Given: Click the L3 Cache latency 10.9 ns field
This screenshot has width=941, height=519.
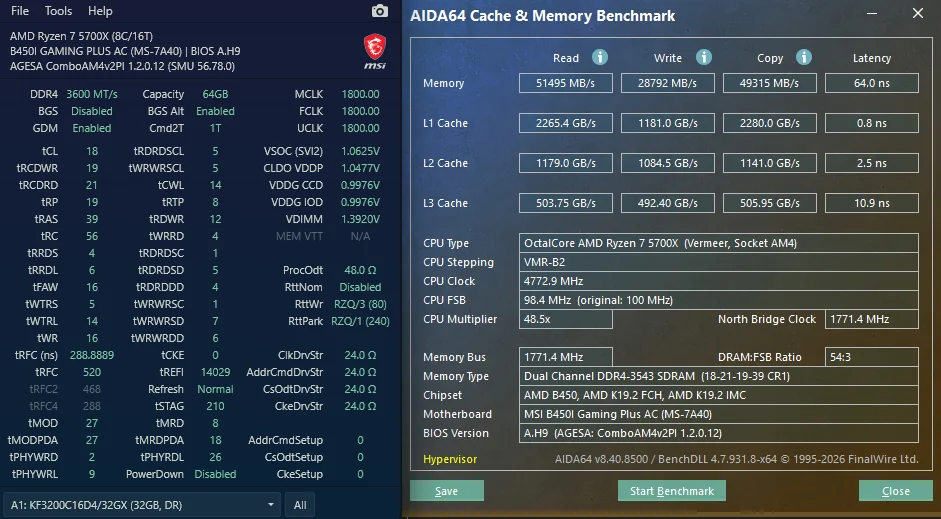Looking at the screenshot, I should pyautogui.click(x=871, y=203).
